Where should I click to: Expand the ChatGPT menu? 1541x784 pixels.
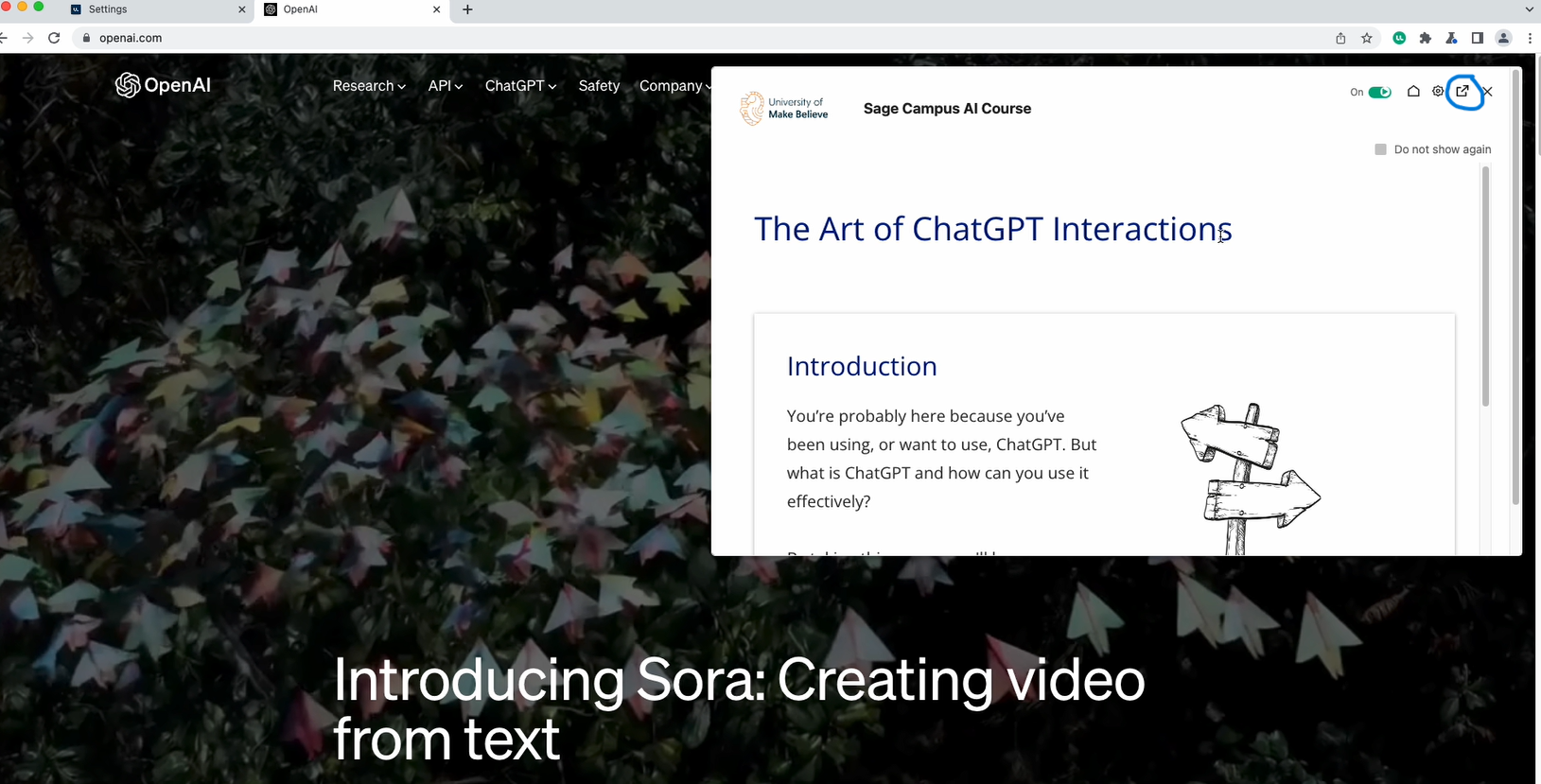[520, 85]
